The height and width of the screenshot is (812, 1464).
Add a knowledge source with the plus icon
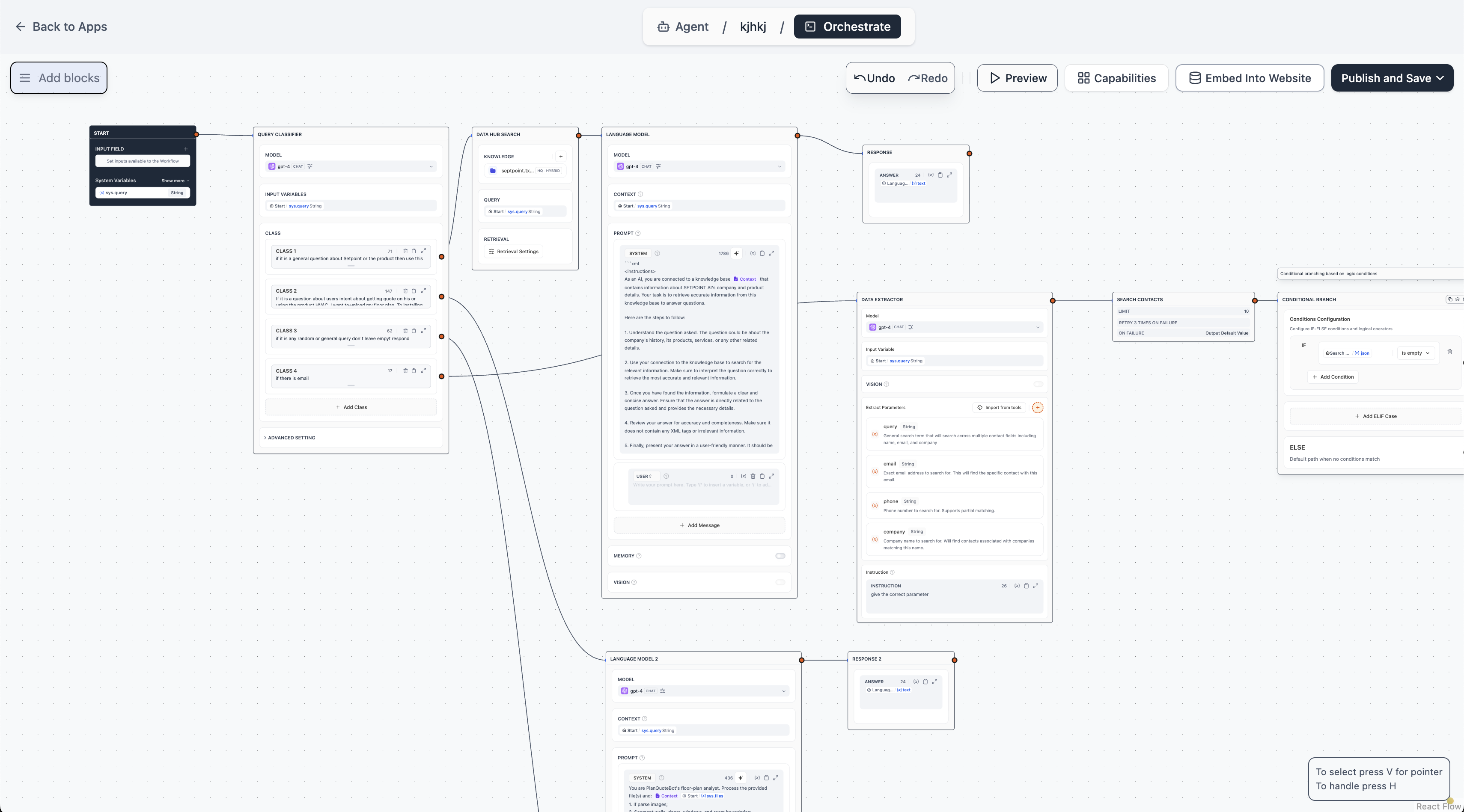click(x=560, y=156)
